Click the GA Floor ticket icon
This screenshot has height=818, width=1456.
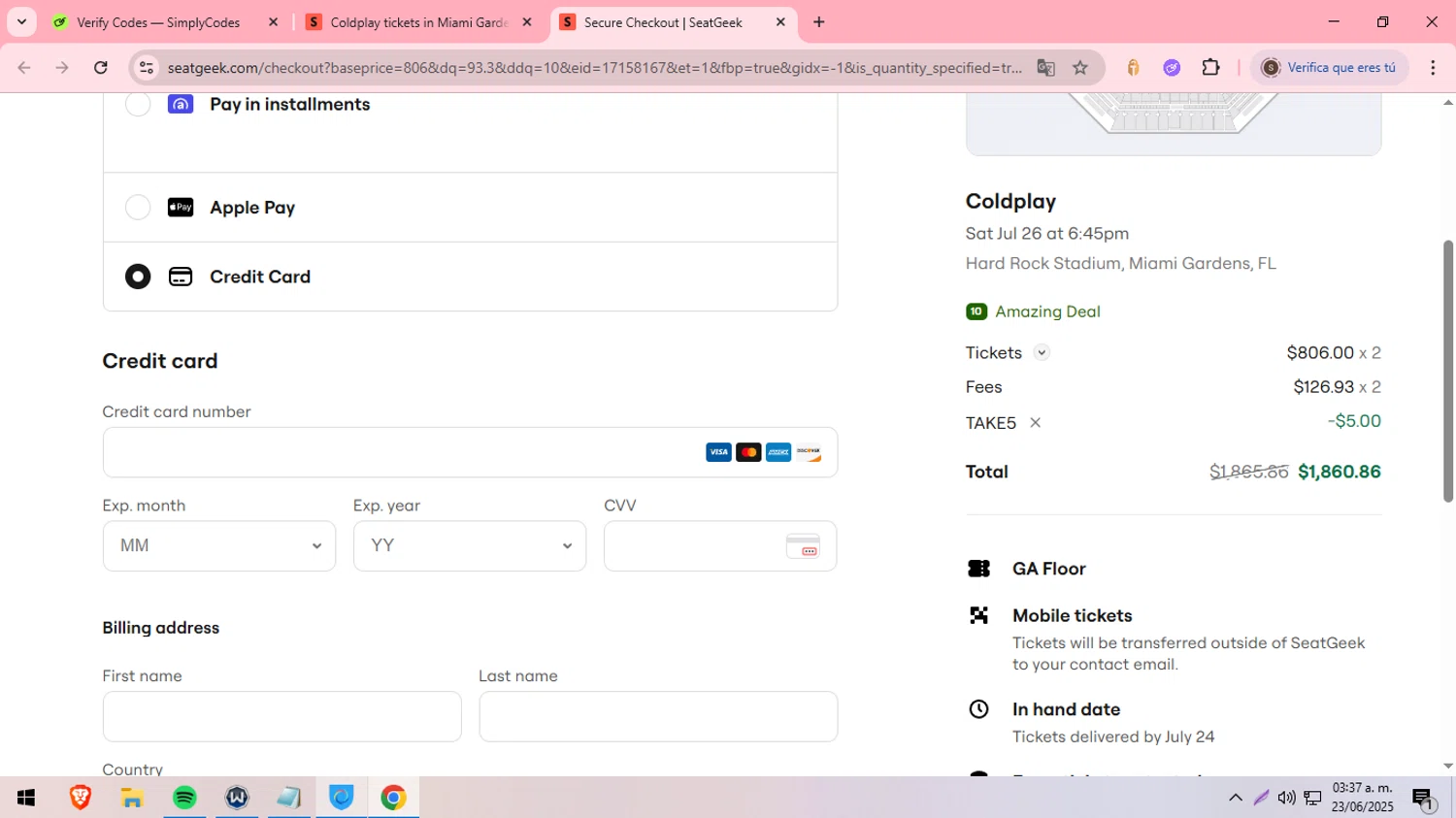coord(979,569)
